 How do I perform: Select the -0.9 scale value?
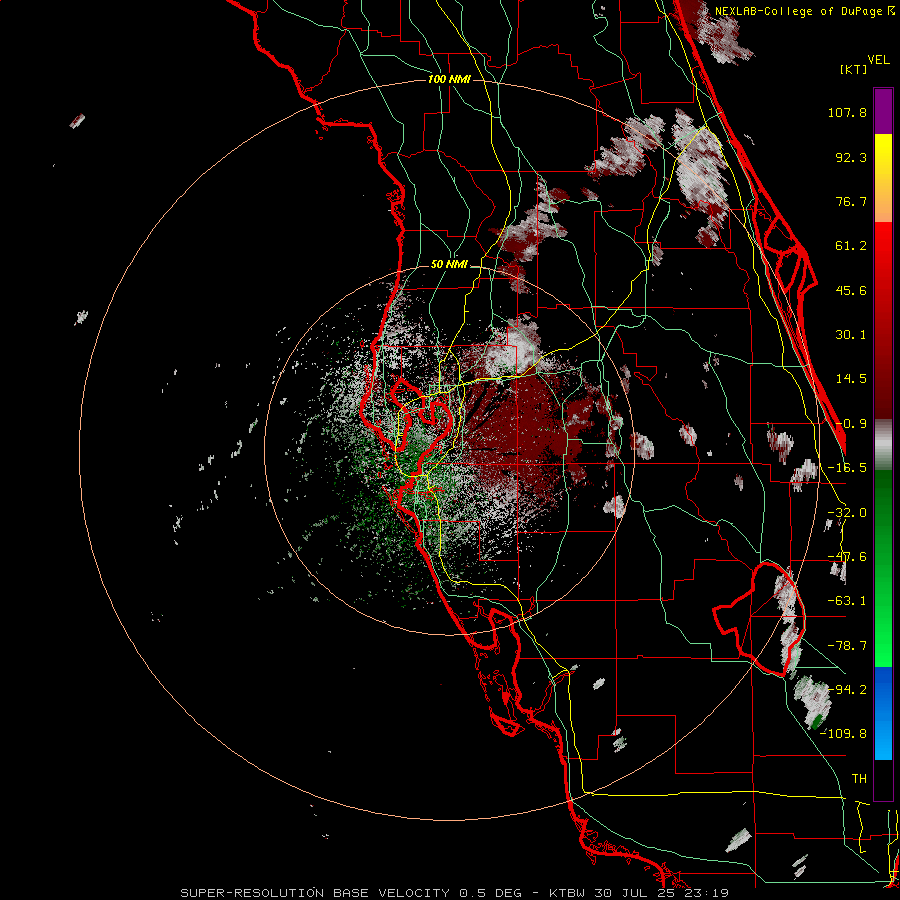tap(851, 424)
